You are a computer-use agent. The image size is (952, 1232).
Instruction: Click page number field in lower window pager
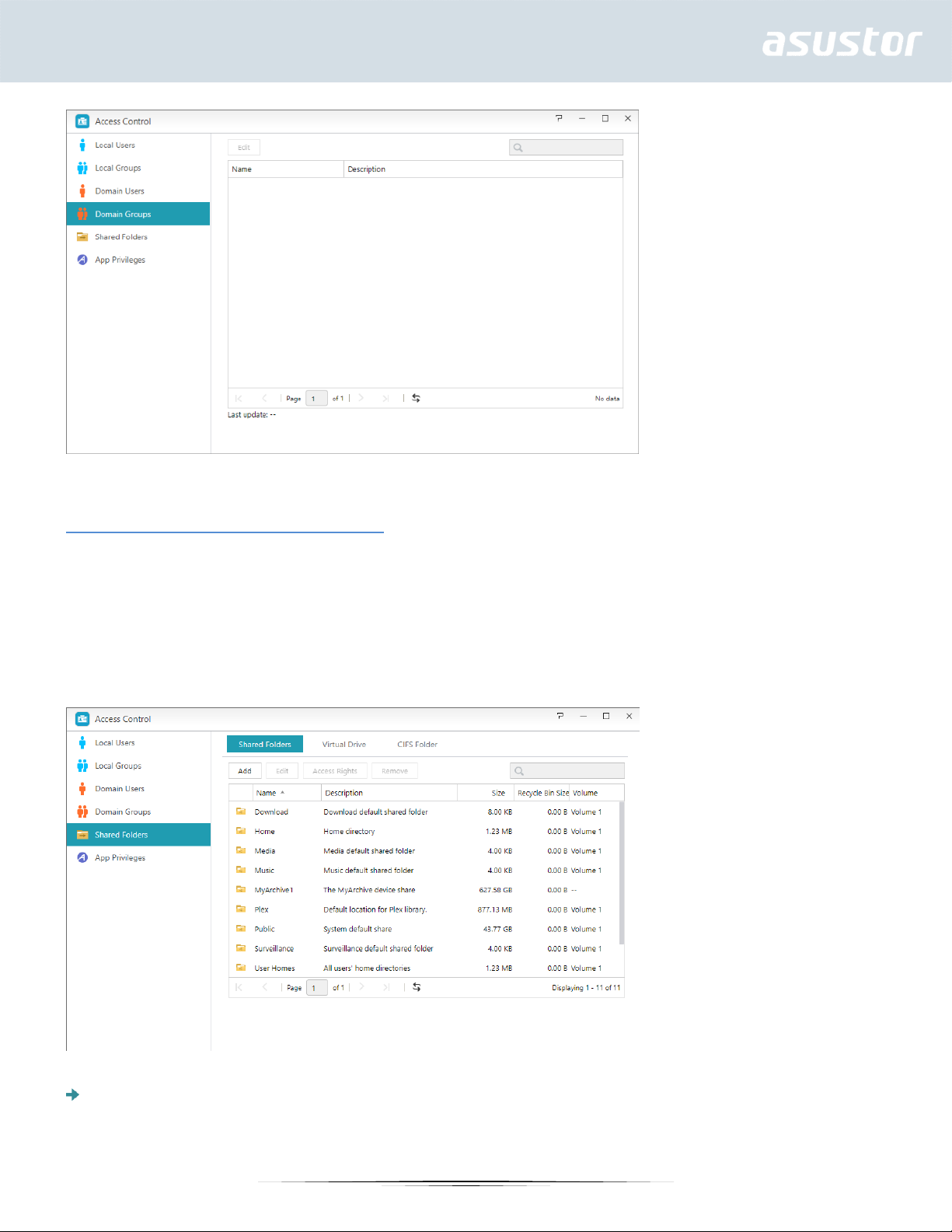tap(317, 988)
